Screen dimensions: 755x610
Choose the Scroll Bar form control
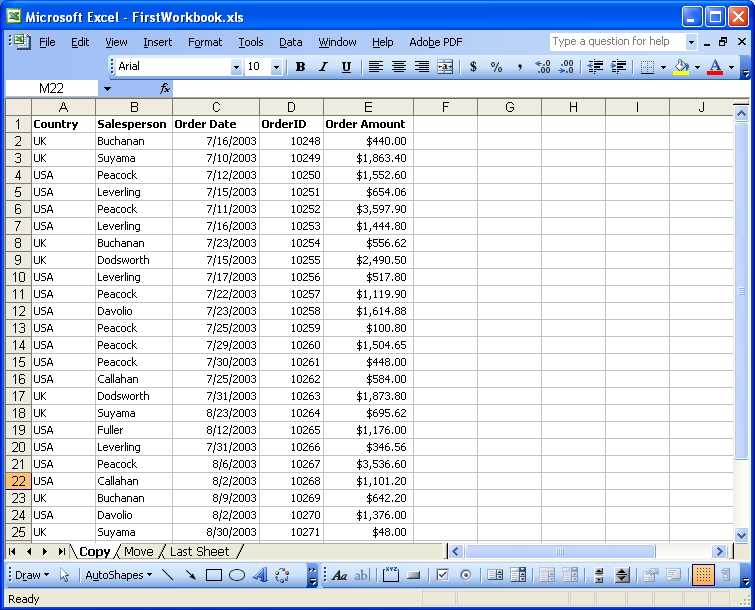tap(599, 575)
